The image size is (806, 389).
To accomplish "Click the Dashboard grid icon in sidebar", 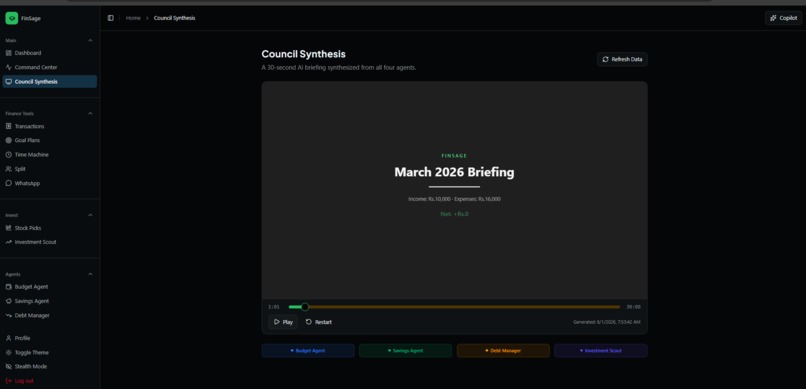I will pyautogui.click(x=8, y=53).
